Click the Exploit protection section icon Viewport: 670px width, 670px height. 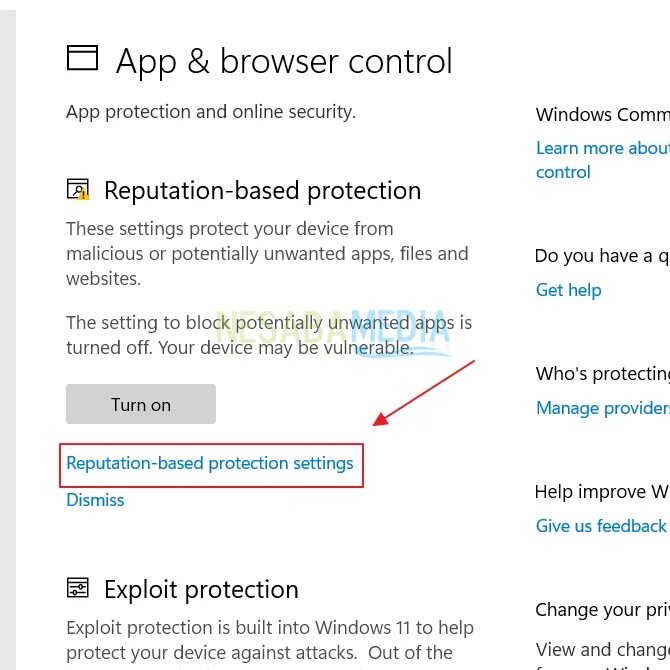(x=77, y=588)
